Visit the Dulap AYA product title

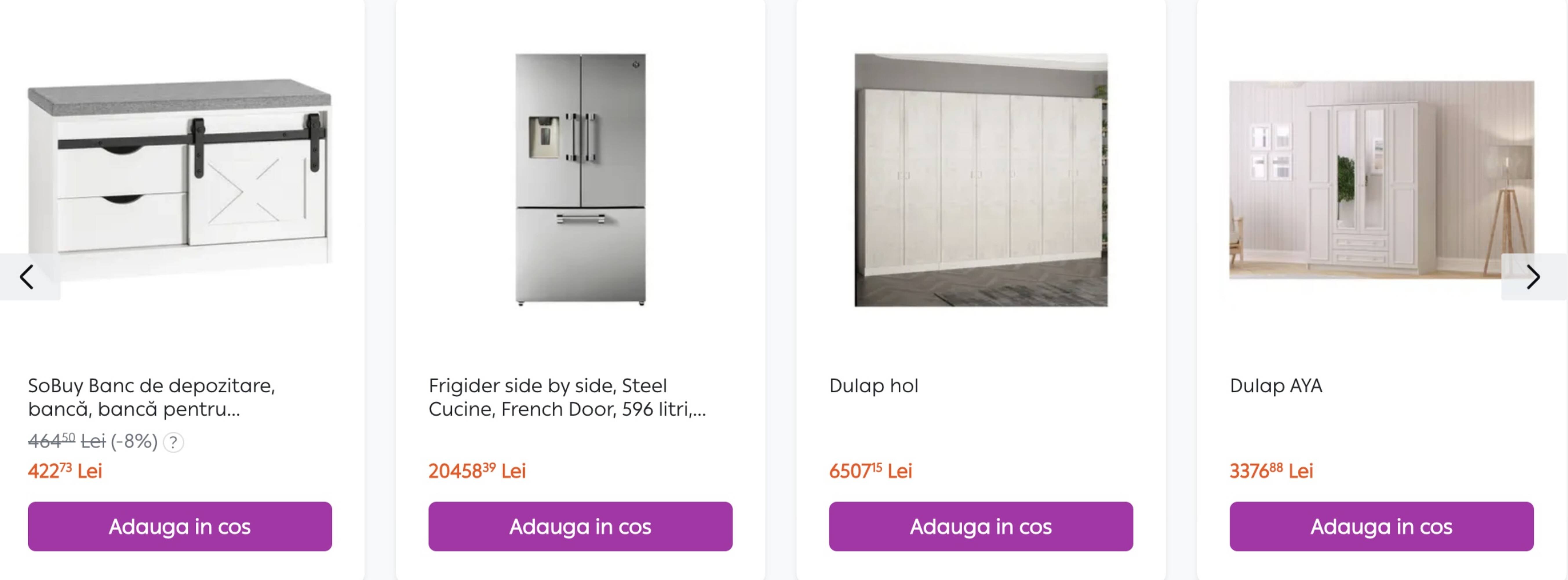[x=1276, y=386]
